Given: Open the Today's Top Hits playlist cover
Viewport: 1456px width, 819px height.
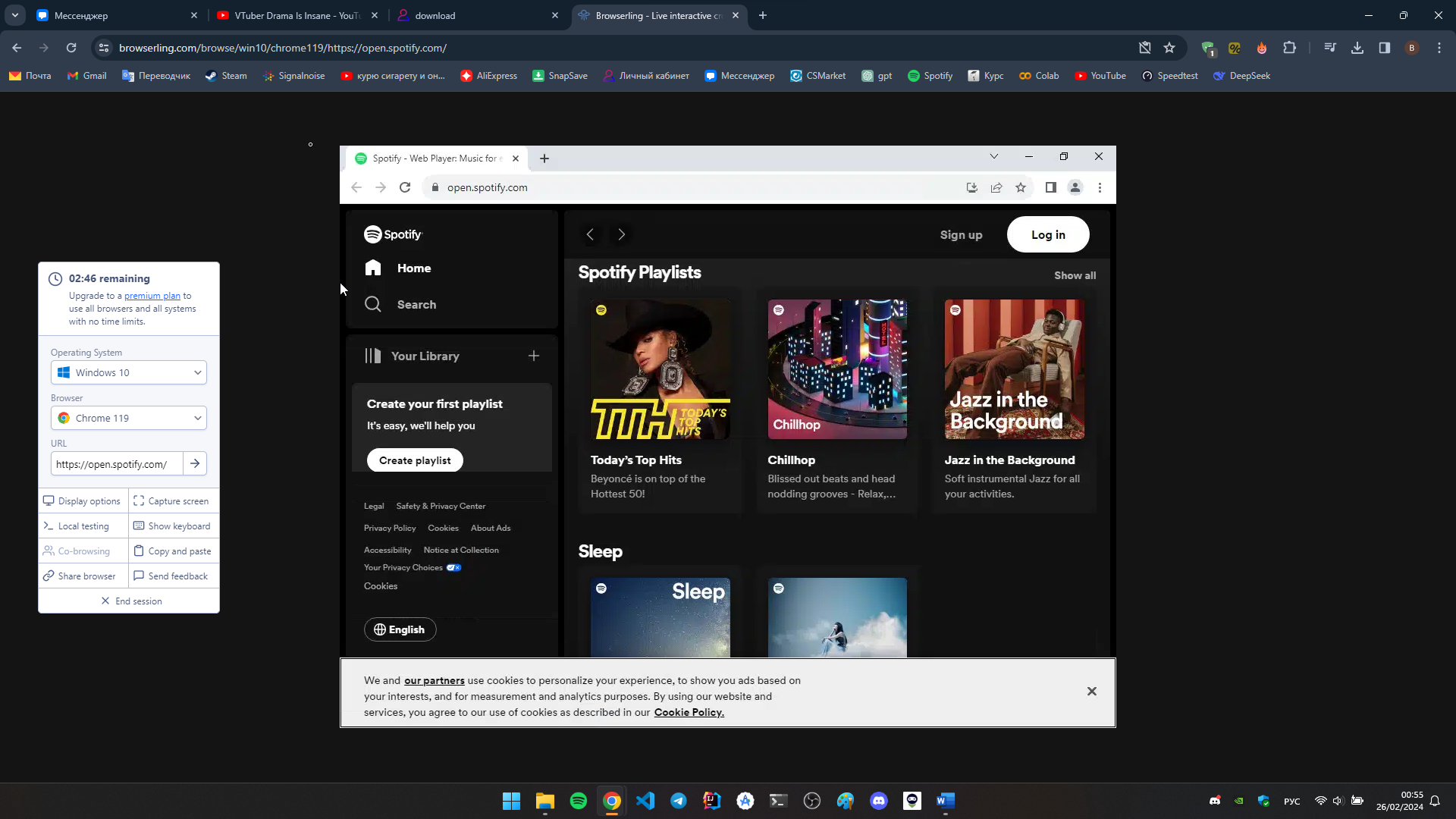Looking at the screenshot, I should (661, 369).
